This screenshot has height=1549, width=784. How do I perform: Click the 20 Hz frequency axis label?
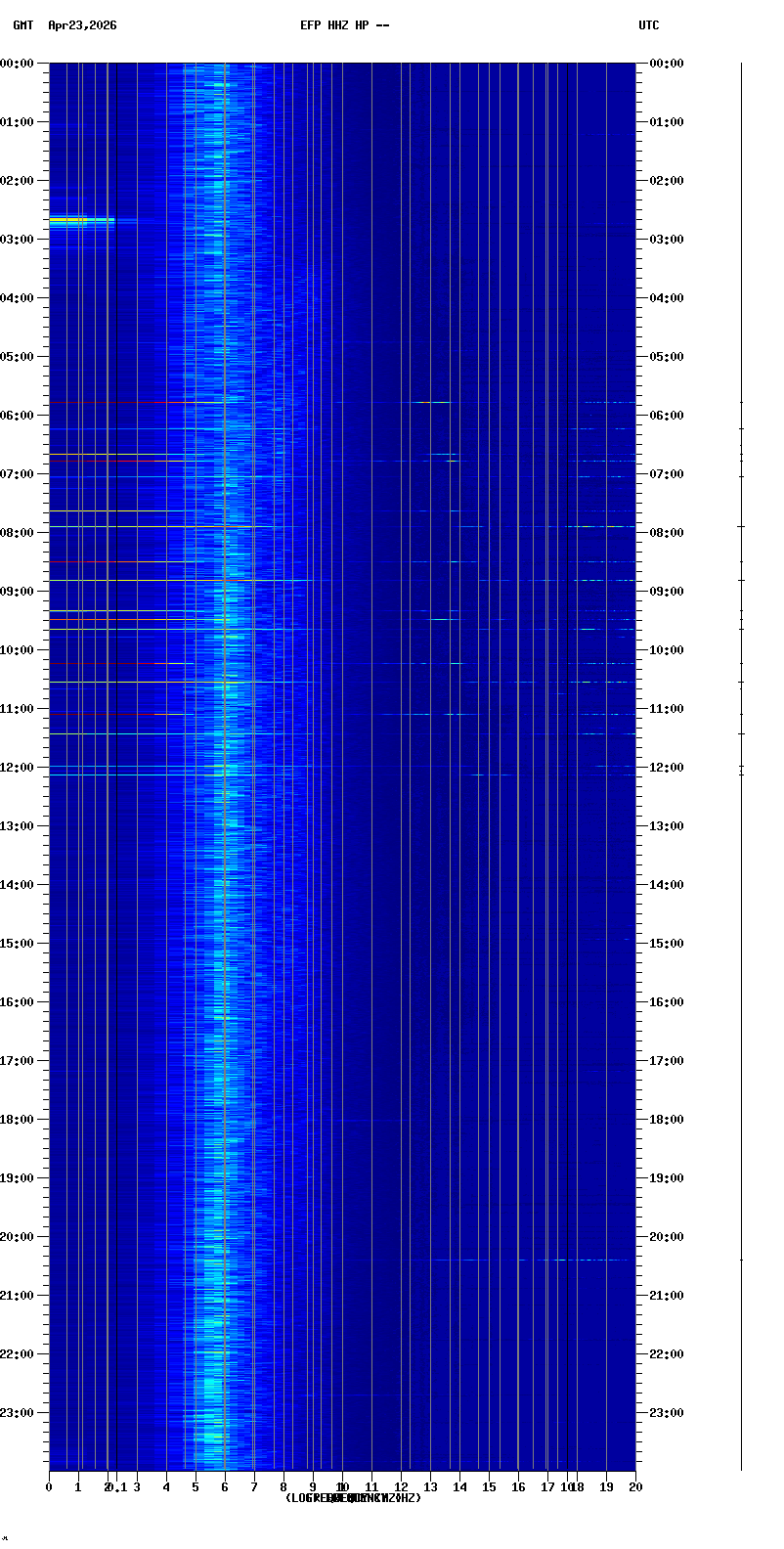[635, 1487]
